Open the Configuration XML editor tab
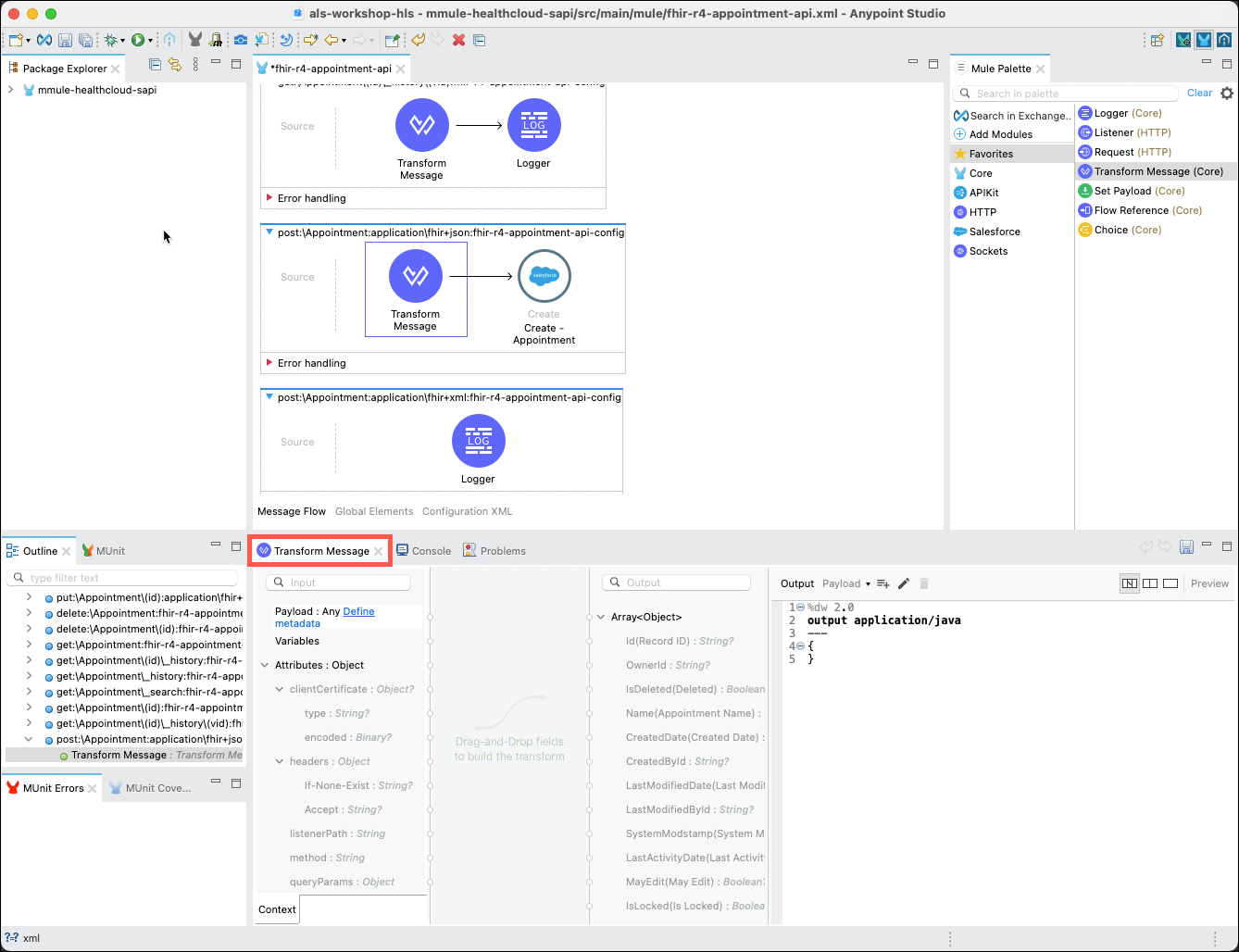The width and height of the screenshot is (1239, 952). pos(467,511)
